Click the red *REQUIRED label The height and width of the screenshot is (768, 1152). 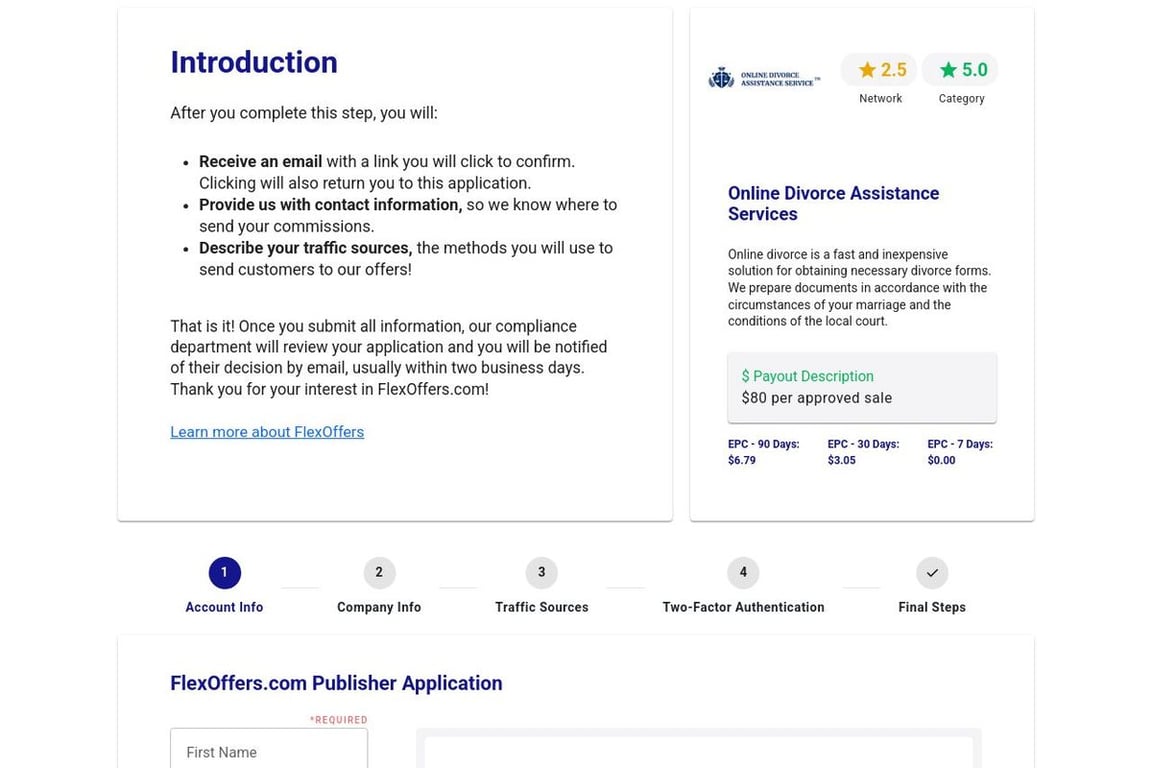(338, 720)
